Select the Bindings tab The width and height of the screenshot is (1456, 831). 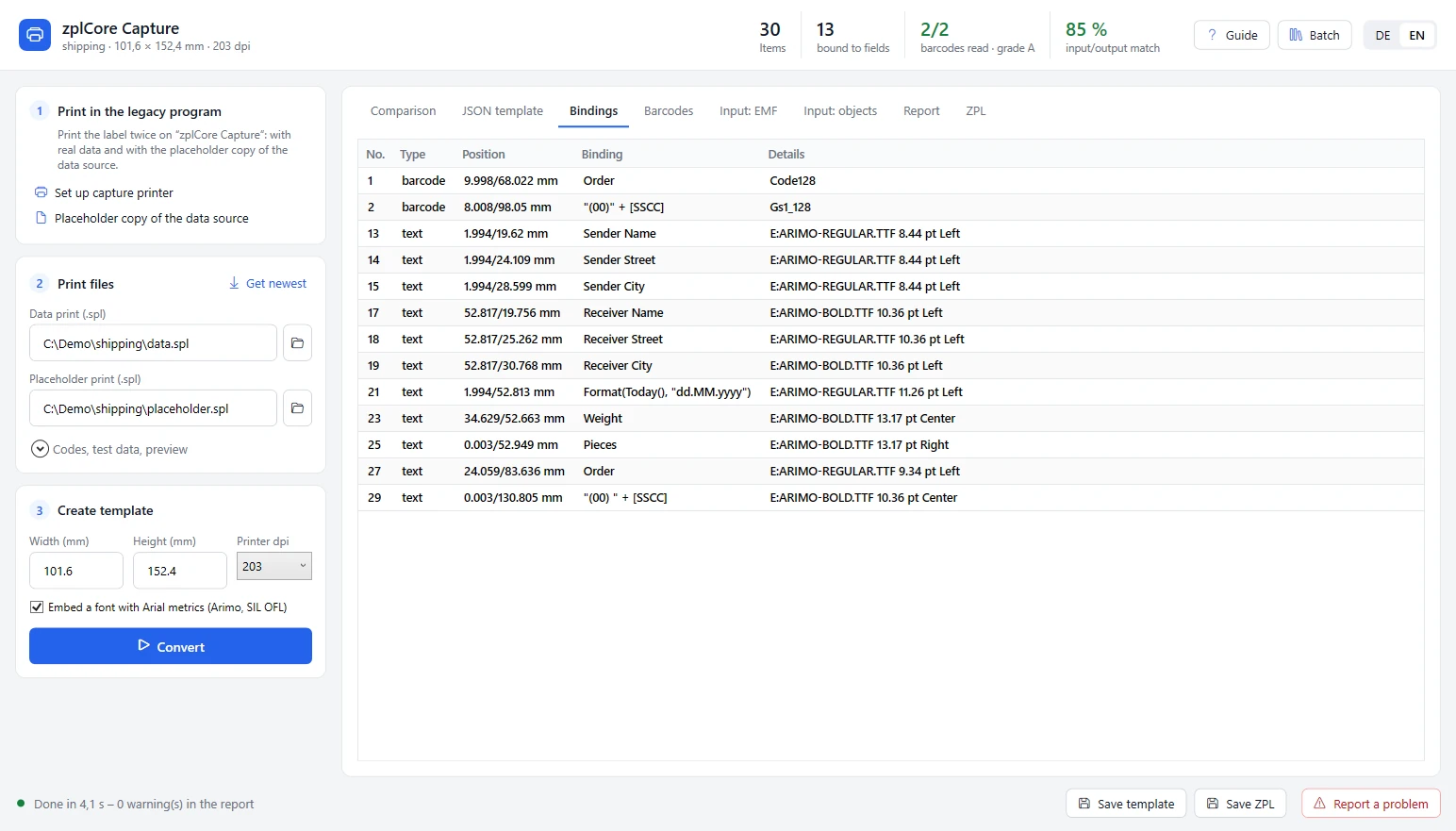594,110
